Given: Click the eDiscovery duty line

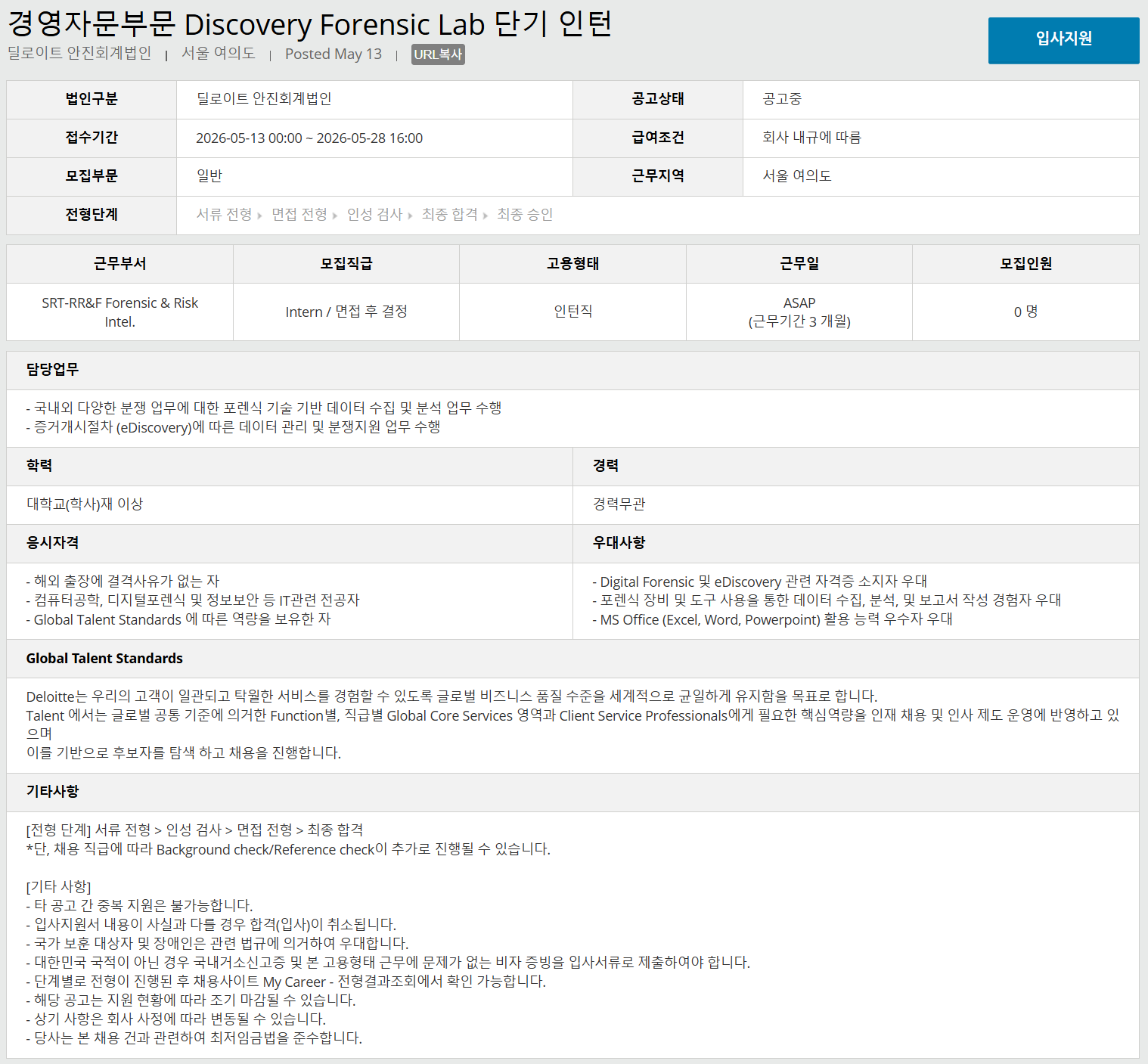Looking at the screenshot, I should [234, 427].
